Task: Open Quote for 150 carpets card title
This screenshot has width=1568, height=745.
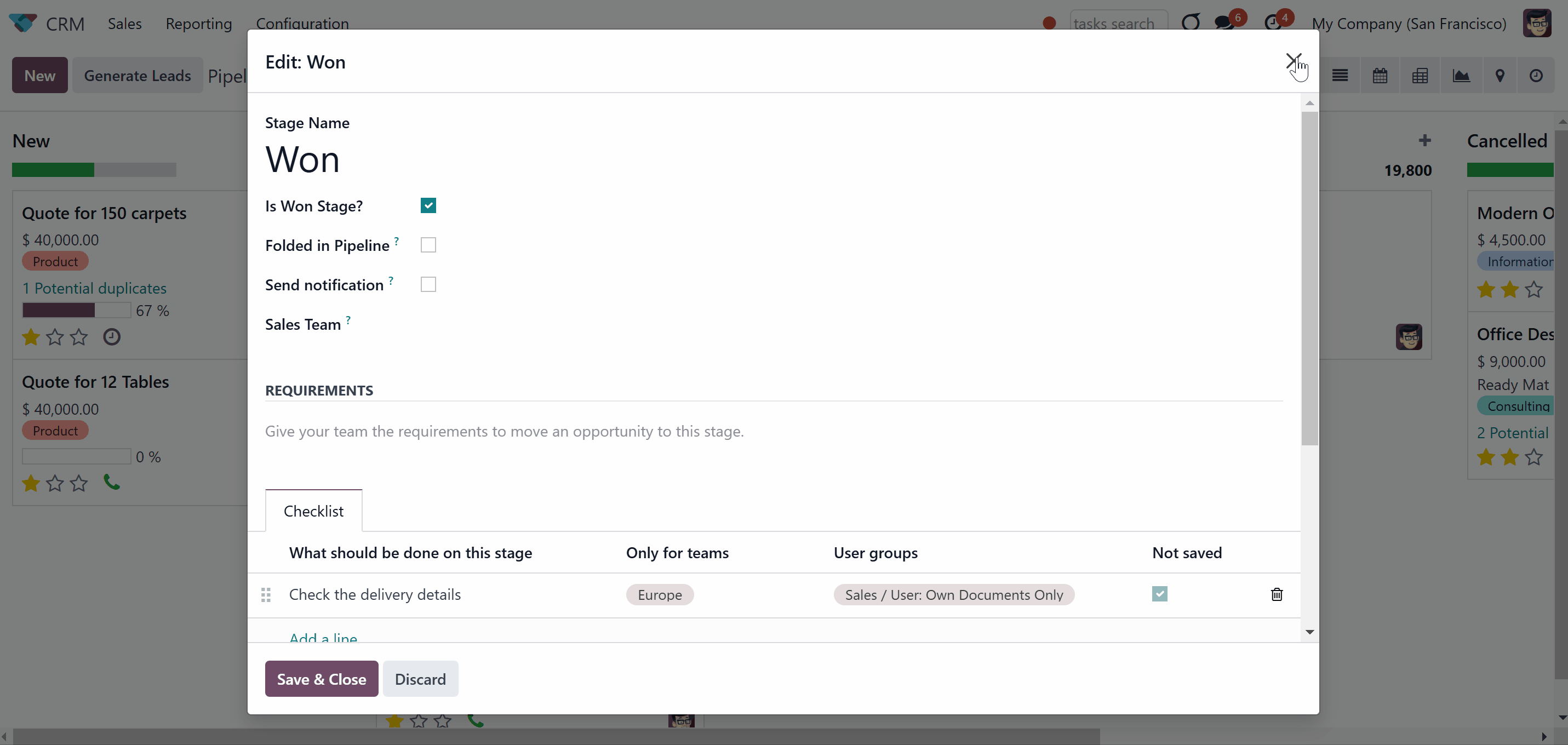Action: tap(104, 213)
